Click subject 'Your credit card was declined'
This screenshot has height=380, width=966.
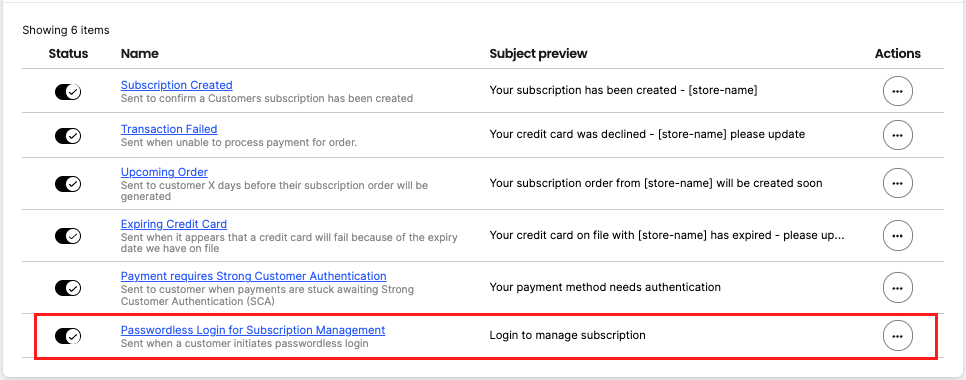tap(647, 134)
